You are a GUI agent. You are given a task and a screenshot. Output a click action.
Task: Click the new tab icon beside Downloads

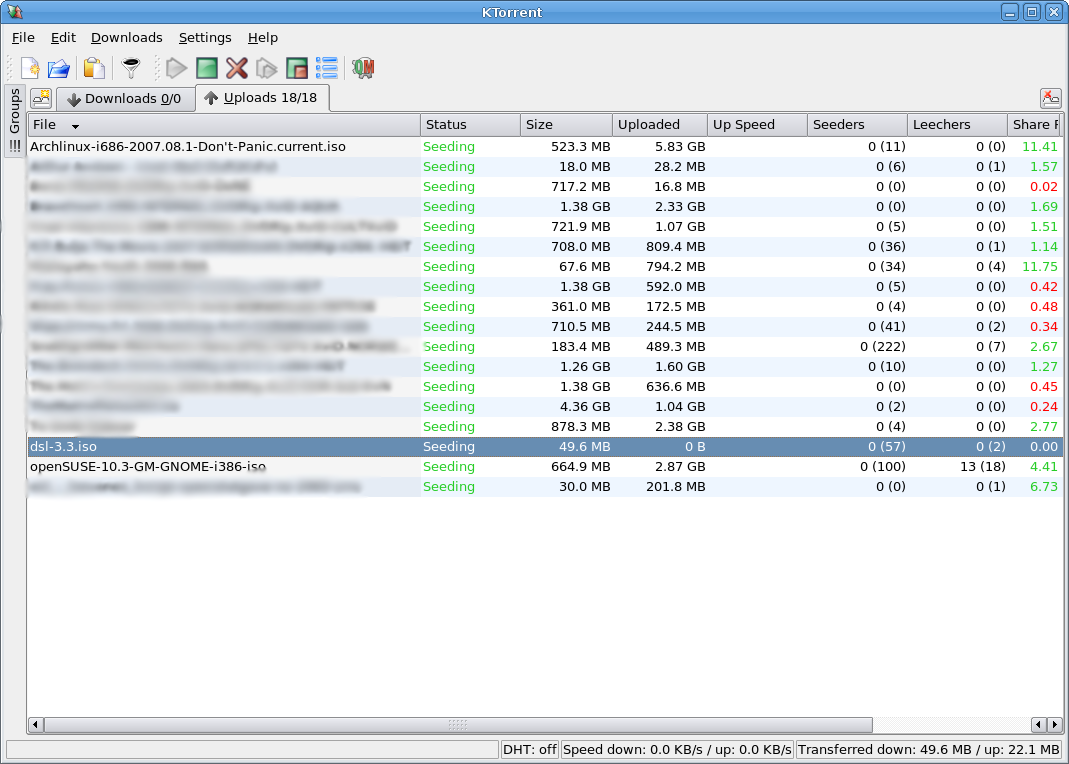click(42, 98)
